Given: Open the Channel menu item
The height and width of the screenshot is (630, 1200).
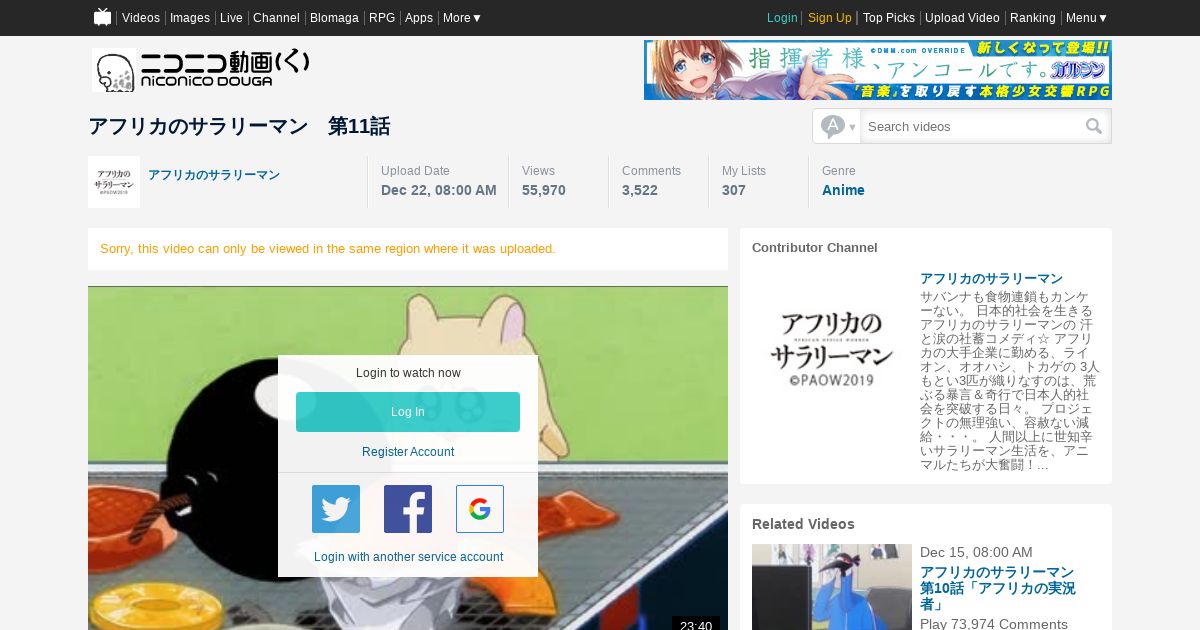Looking at the screenshot, I should 276,18.
